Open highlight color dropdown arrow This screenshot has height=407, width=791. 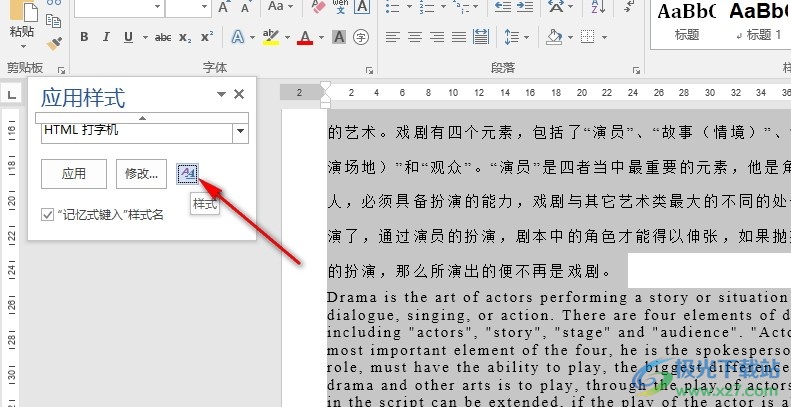pyautogui.click(x=287, y=37)
